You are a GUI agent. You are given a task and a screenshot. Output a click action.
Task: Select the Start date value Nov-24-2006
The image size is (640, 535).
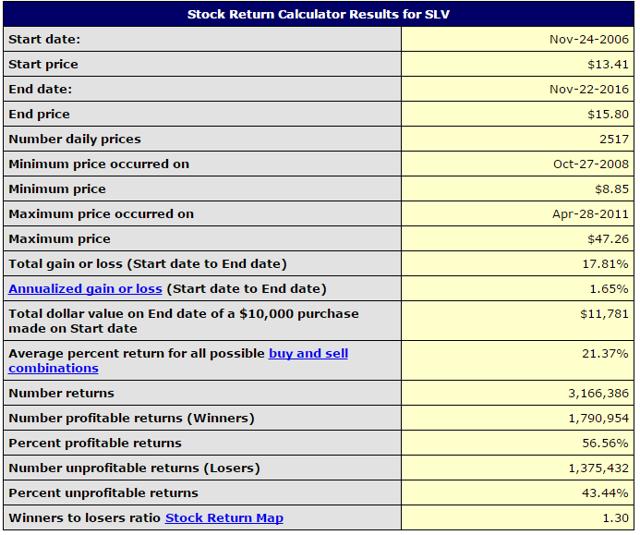point(589,40)
